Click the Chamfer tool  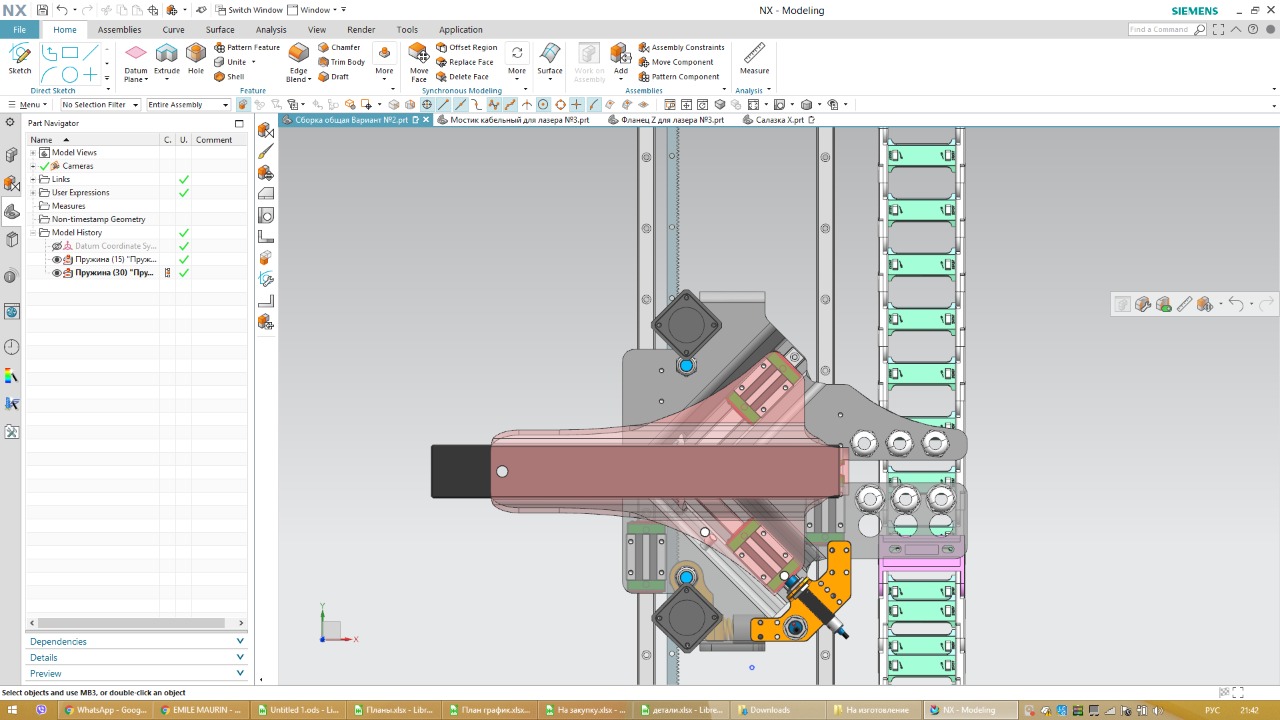coord(339,47)
